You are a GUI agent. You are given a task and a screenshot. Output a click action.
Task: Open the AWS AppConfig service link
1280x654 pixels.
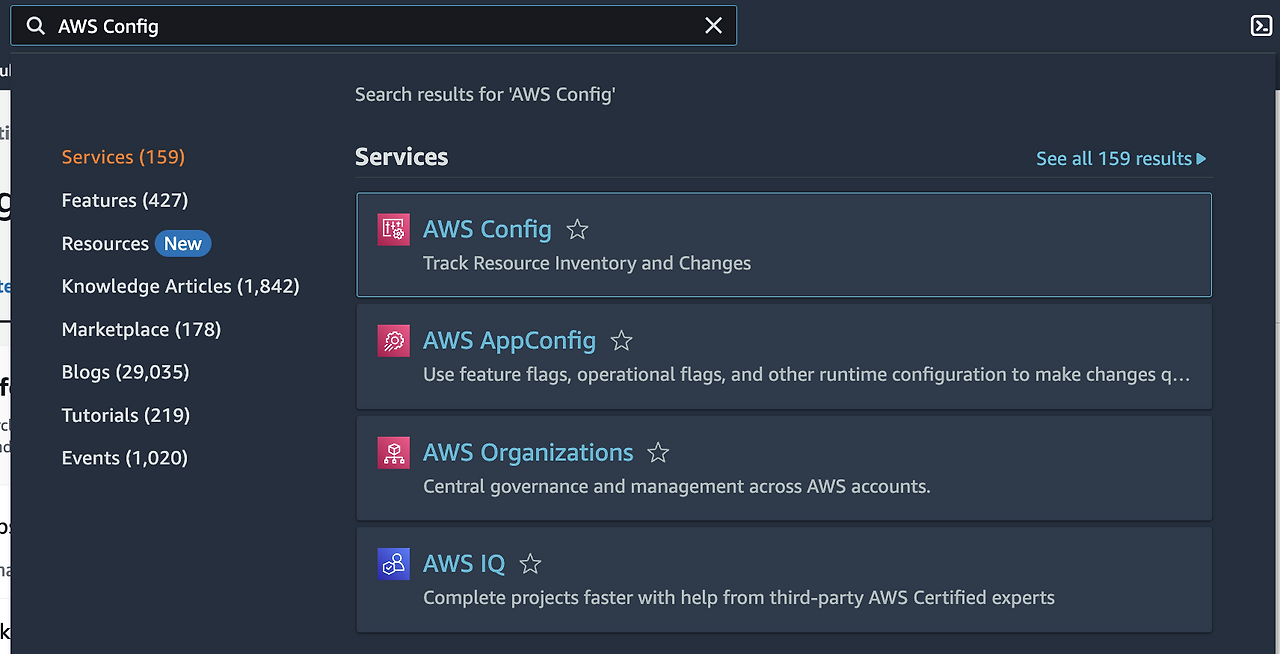pyautogui.click(x=509, y=341)
